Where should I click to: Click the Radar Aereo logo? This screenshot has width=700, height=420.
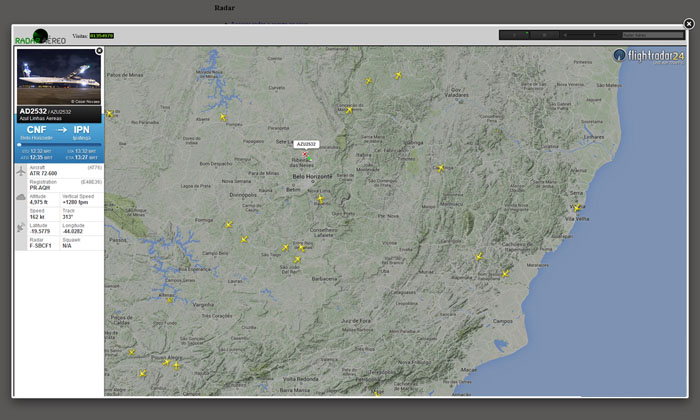coord(39,37)
